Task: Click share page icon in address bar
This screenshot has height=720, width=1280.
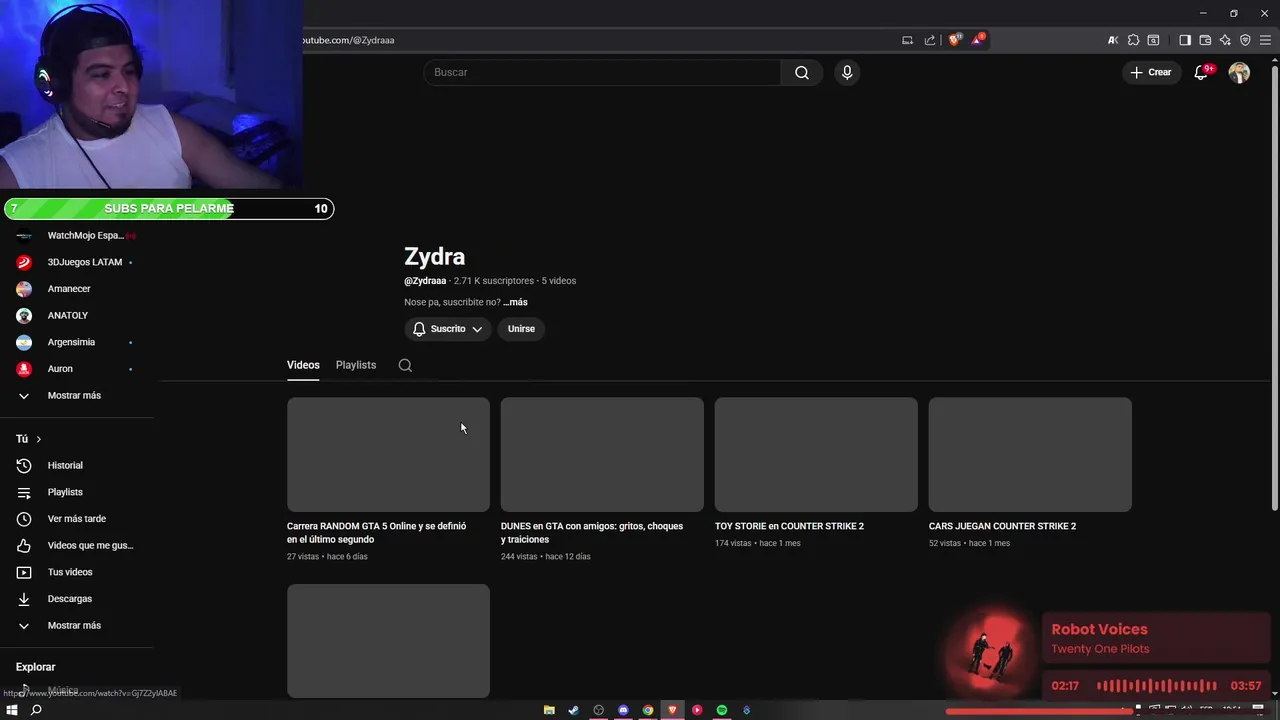Action: coord(930,40)
